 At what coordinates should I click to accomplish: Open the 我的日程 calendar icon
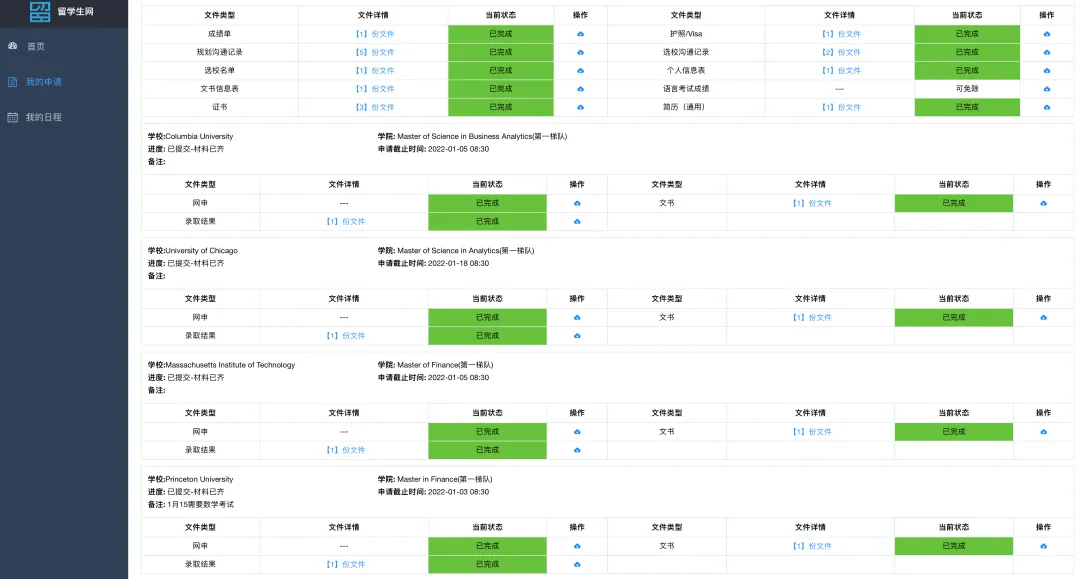pyautogui.click(x=12, y=117)
